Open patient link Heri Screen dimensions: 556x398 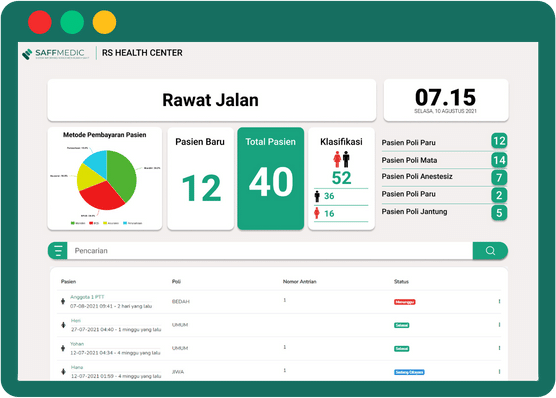(x=76, y=320)
